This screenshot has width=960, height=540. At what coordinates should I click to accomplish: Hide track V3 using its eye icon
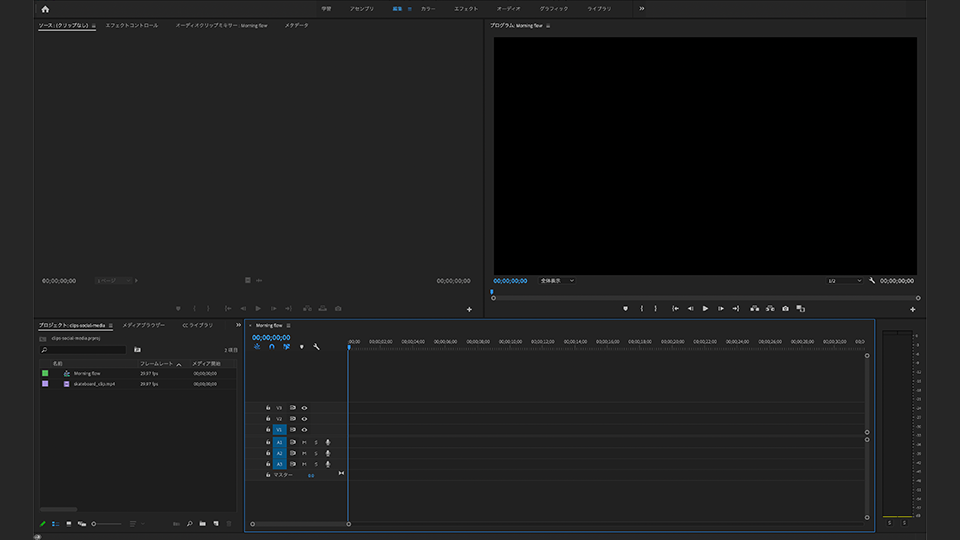click(x=304, y=408)
